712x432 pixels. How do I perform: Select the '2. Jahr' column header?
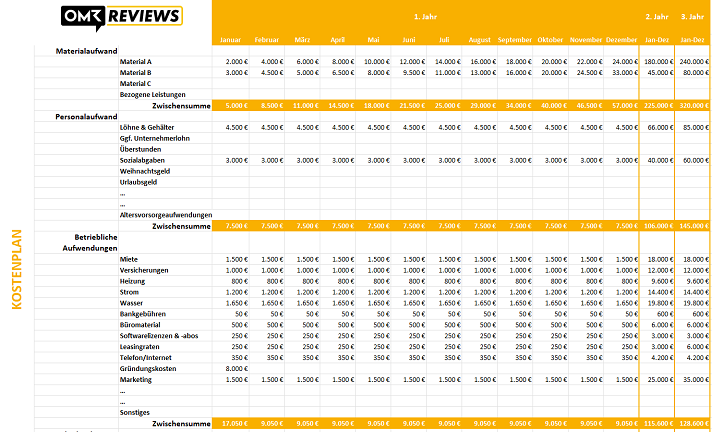point(657,17)
